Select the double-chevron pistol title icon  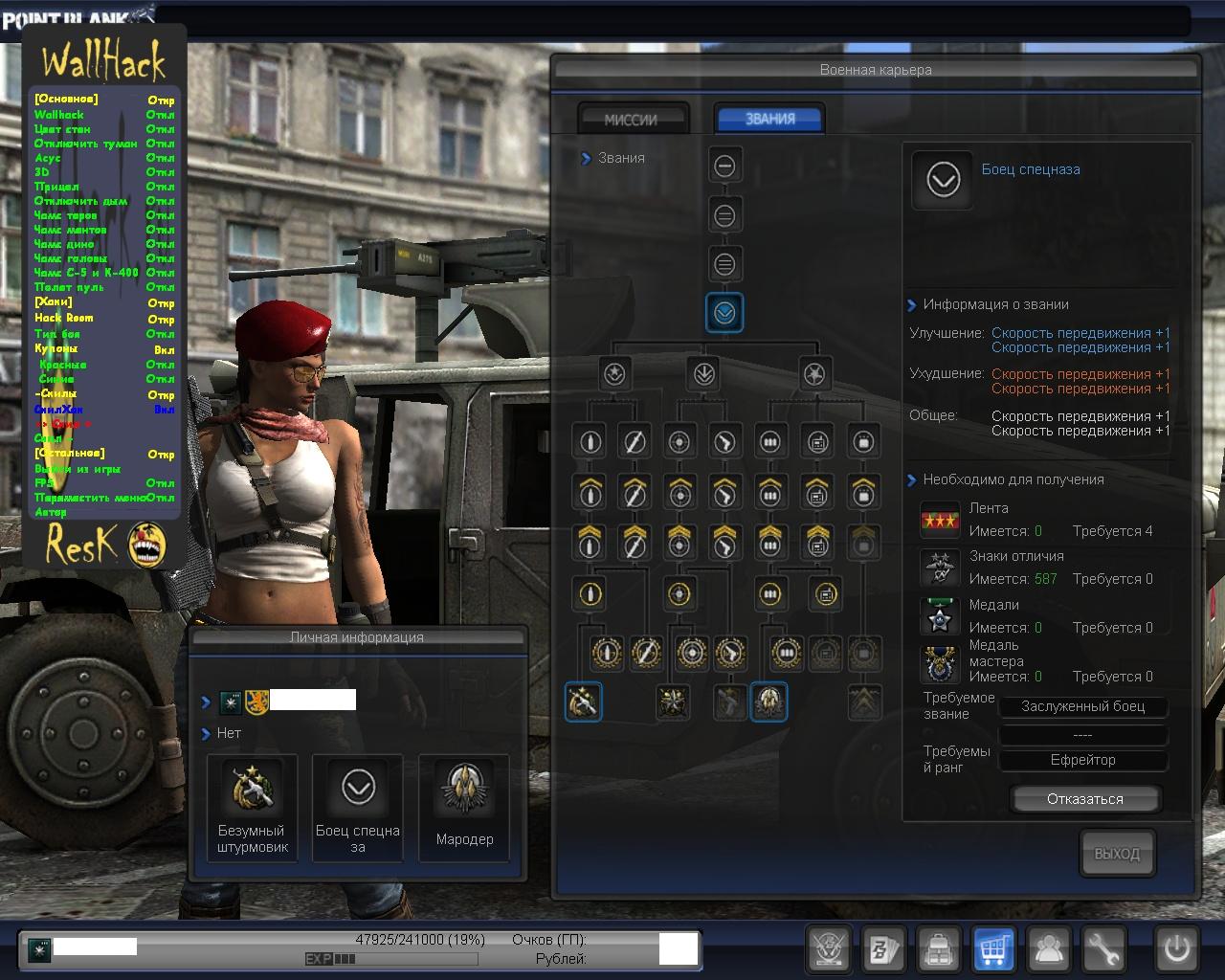pos(724,543)
